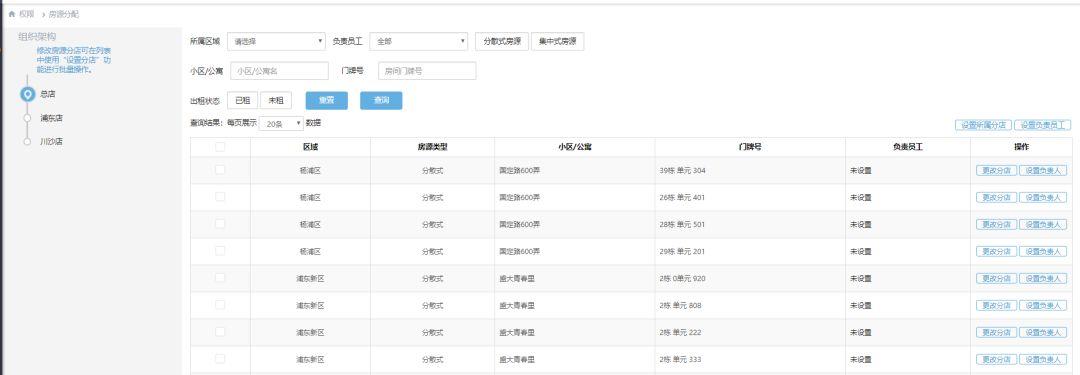Click 设置负责人 for row 28栋 单元 501

pos(1043,224)
